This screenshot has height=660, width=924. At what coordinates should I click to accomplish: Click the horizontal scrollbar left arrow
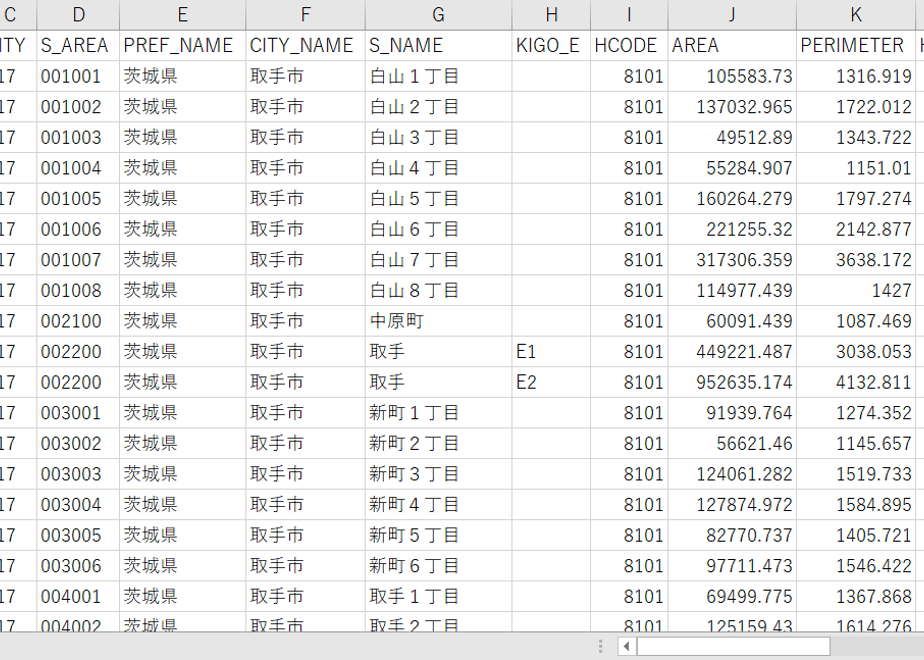click(x=626, y=646)
